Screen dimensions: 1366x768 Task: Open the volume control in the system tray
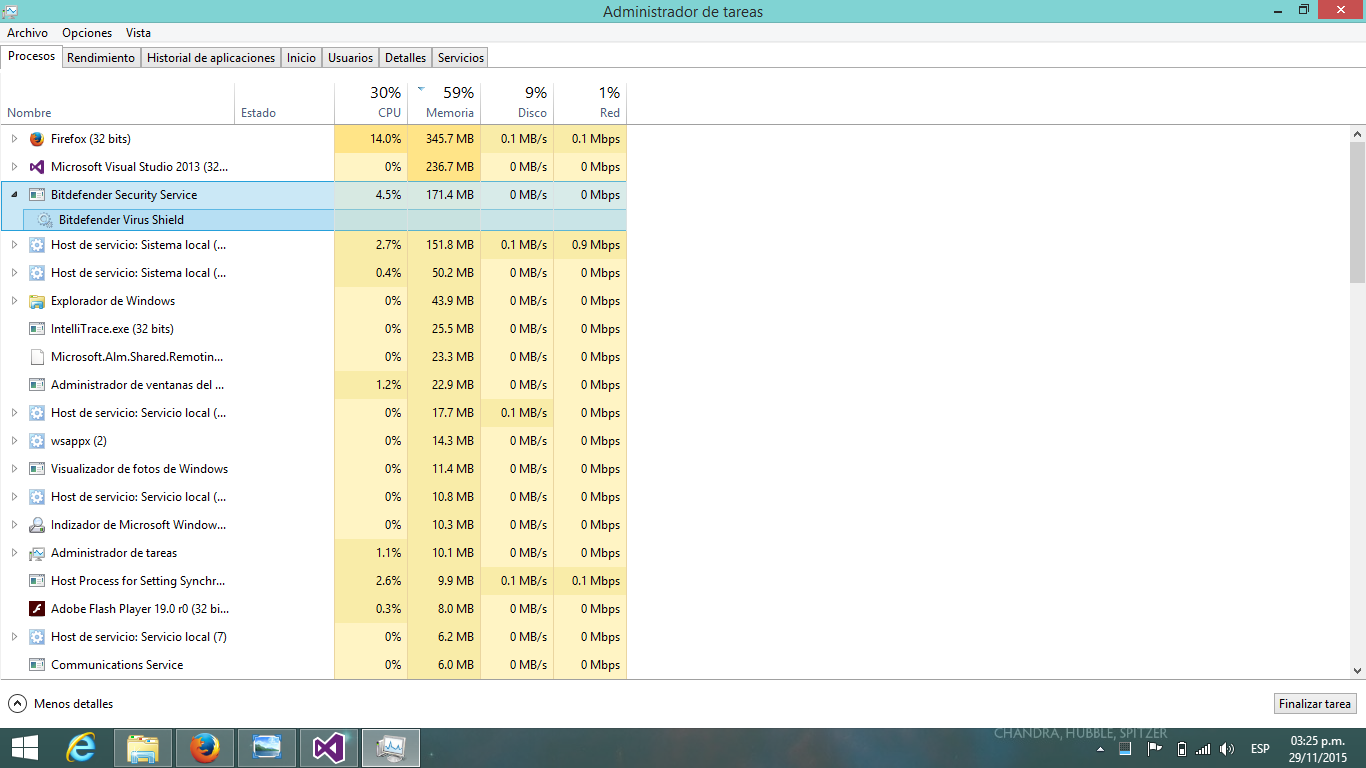pos(1228,749)
